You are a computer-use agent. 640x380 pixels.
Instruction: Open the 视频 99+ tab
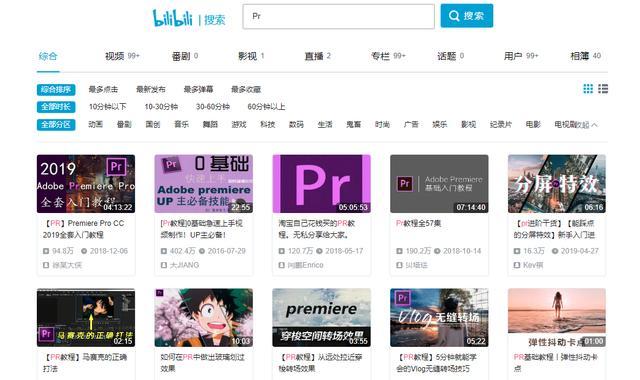coord(122,56)
